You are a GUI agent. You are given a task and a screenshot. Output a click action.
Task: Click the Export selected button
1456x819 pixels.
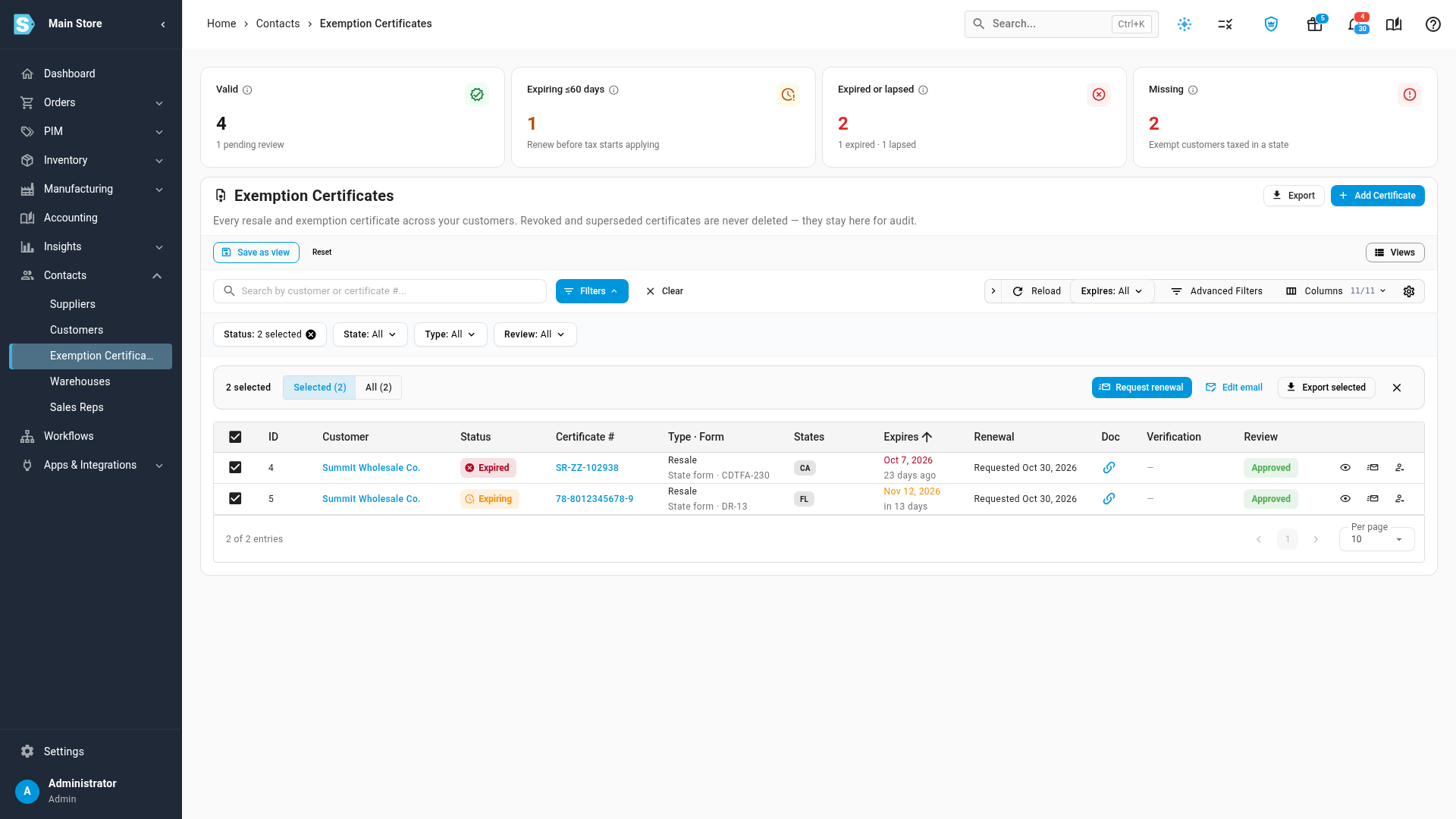1326,388
